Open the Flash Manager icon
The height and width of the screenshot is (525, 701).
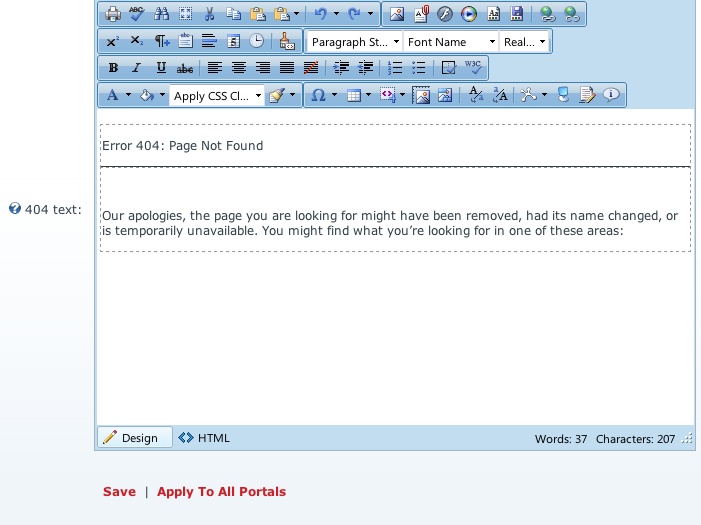[x=445, y=14]
